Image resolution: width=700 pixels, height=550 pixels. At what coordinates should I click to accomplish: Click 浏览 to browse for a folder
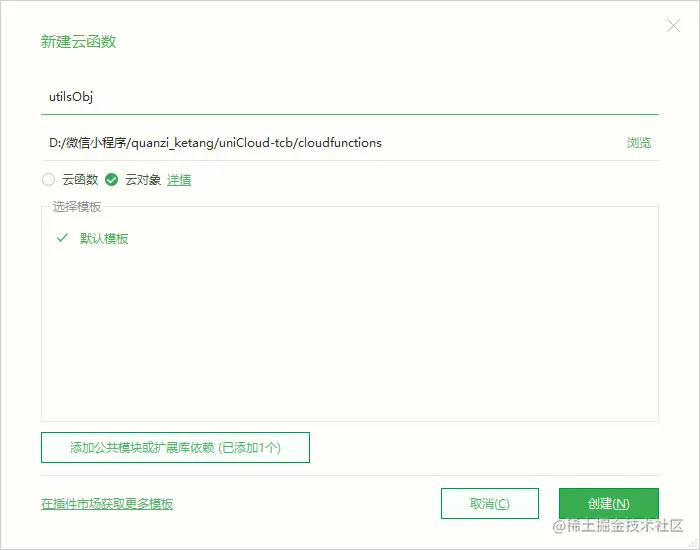[639, 143]
